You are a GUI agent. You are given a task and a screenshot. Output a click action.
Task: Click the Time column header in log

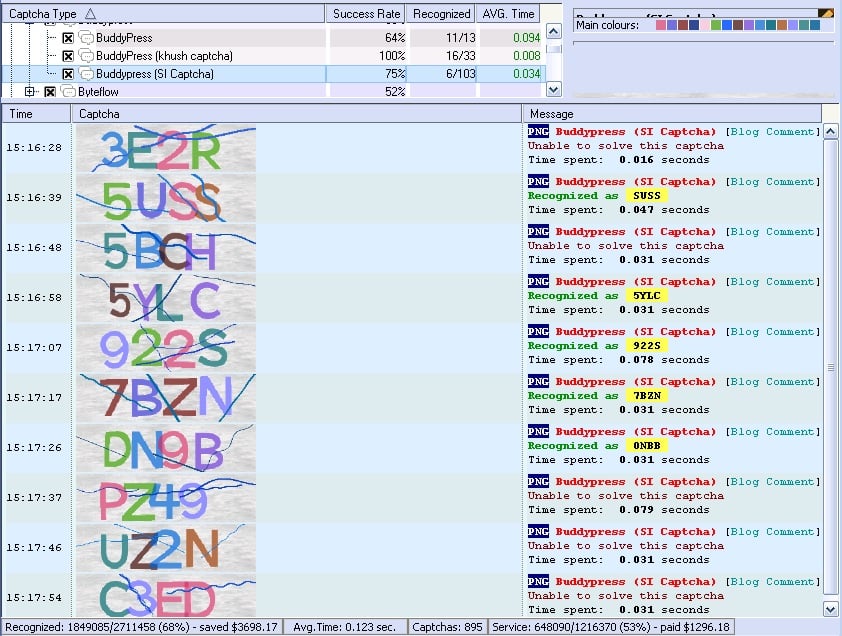point(36,114)
